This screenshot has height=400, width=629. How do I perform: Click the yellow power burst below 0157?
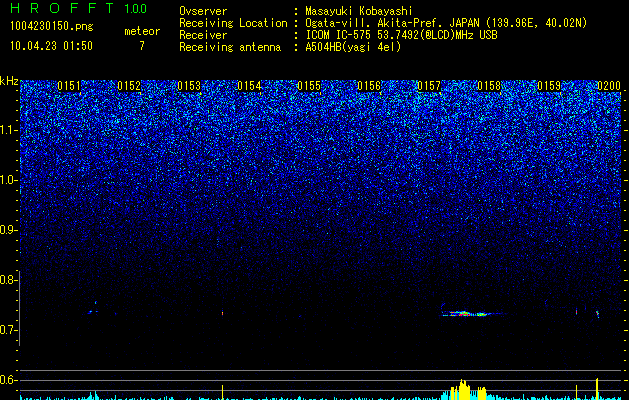point(468,390)
